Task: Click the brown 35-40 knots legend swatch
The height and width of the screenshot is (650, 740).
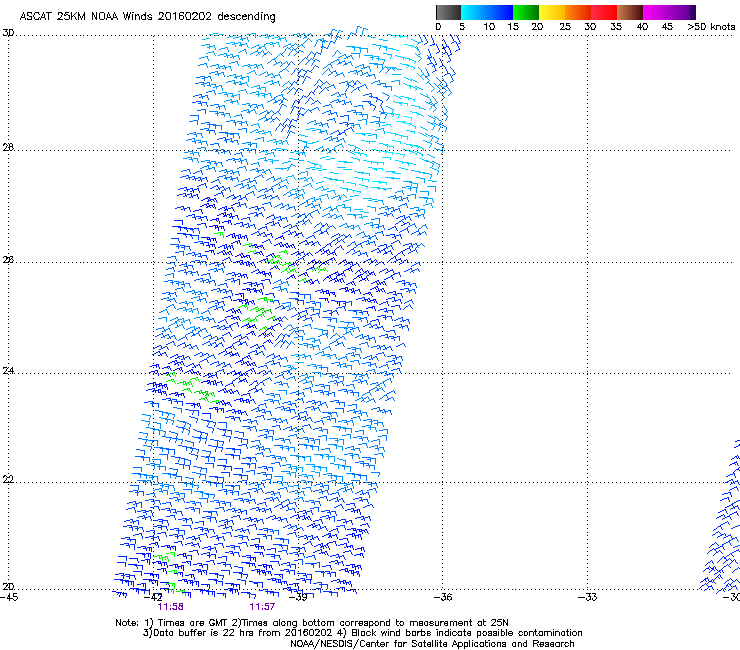Action: (630, 12)
